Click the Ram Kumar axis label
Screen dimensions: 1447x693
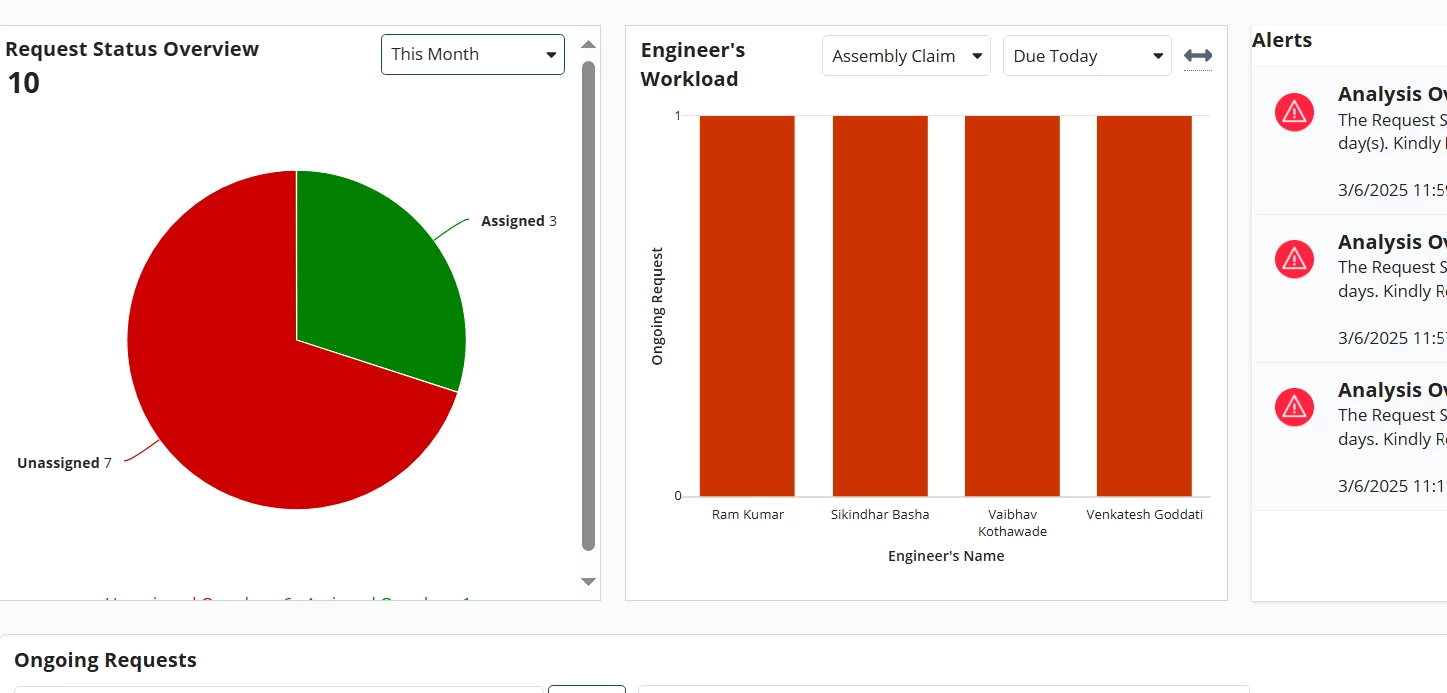click(748, 514)
